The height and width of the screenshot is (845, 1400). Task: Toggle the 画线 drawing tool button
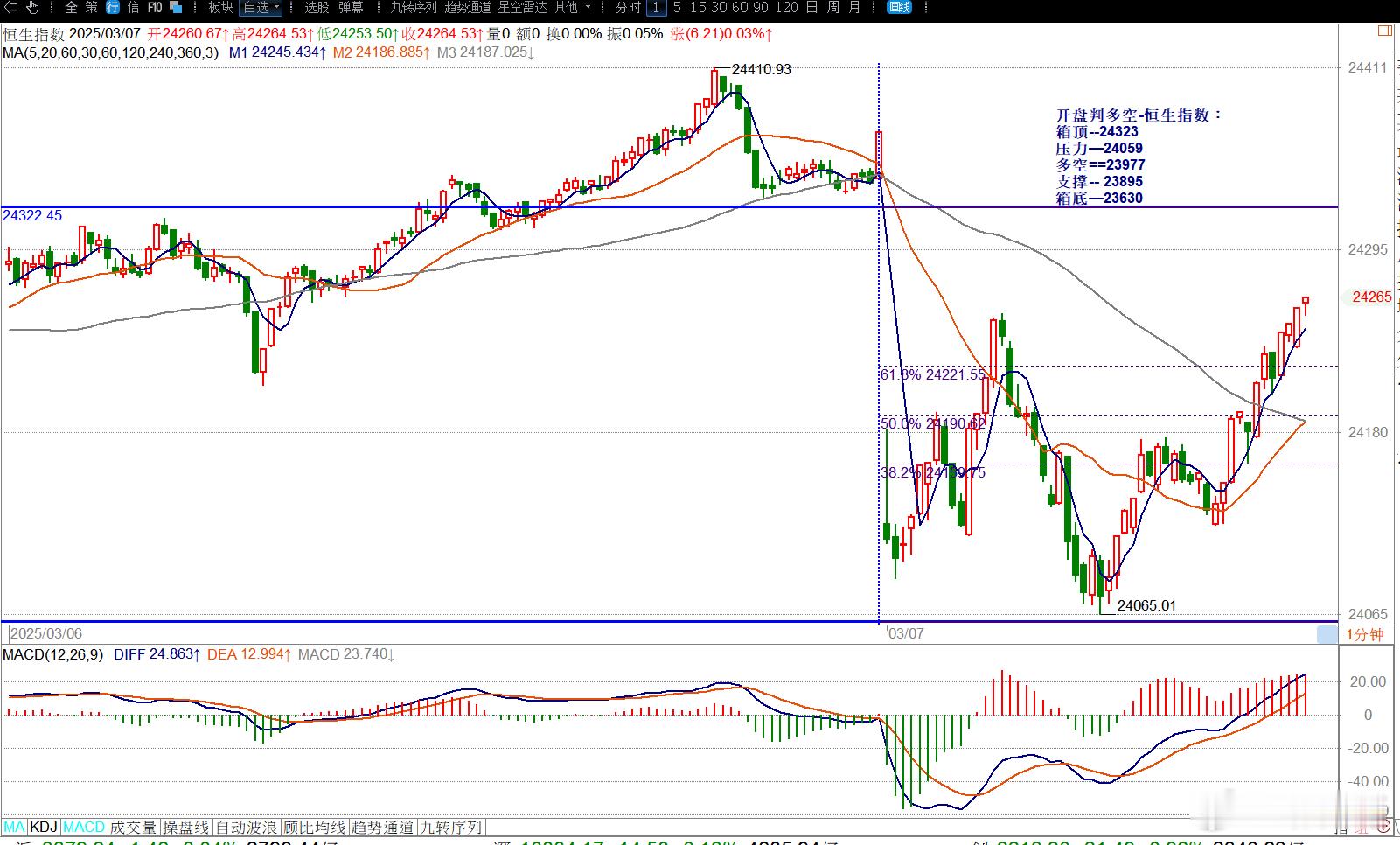pos(899,8)
